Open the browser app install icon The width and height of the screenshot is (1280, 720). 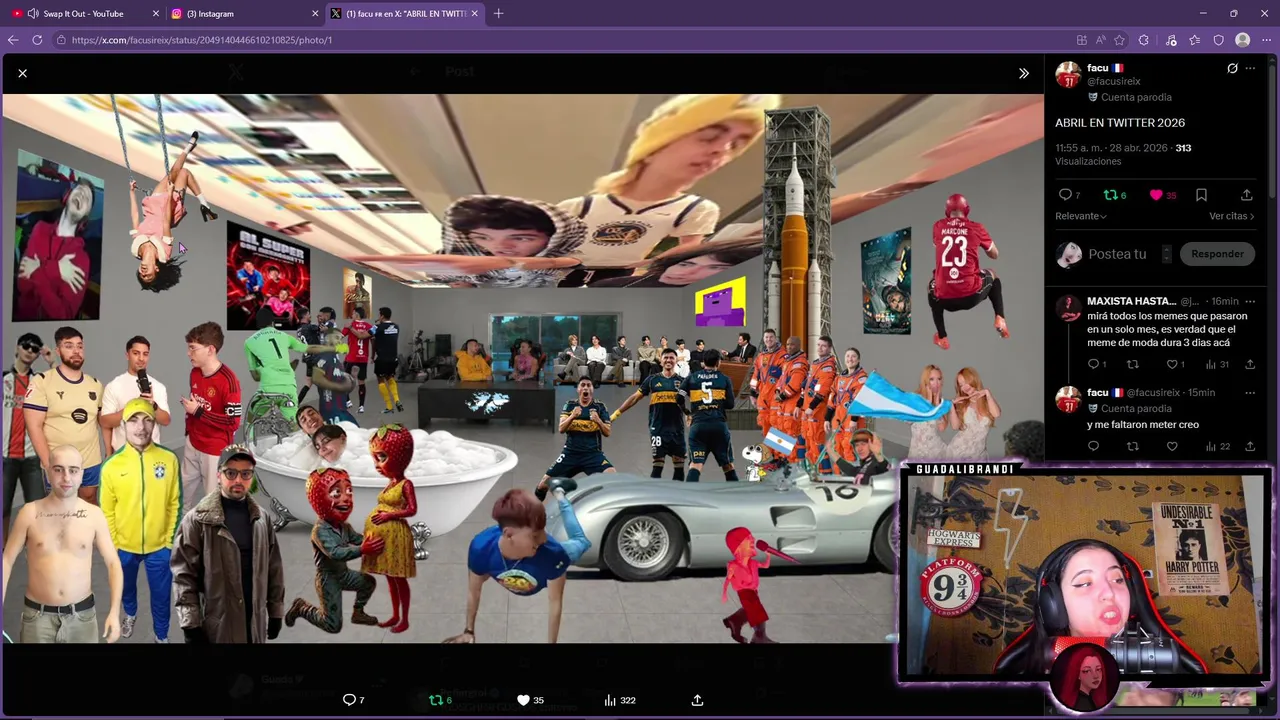click(1082, 40)
